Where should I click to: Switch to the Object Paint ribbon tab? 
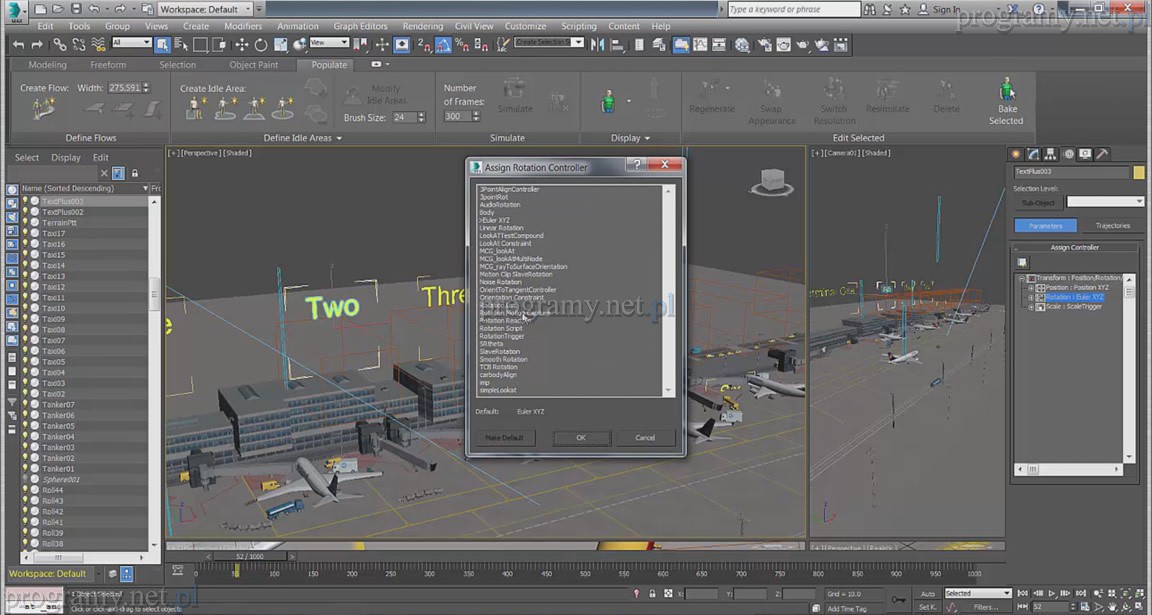tap(254, 65)
